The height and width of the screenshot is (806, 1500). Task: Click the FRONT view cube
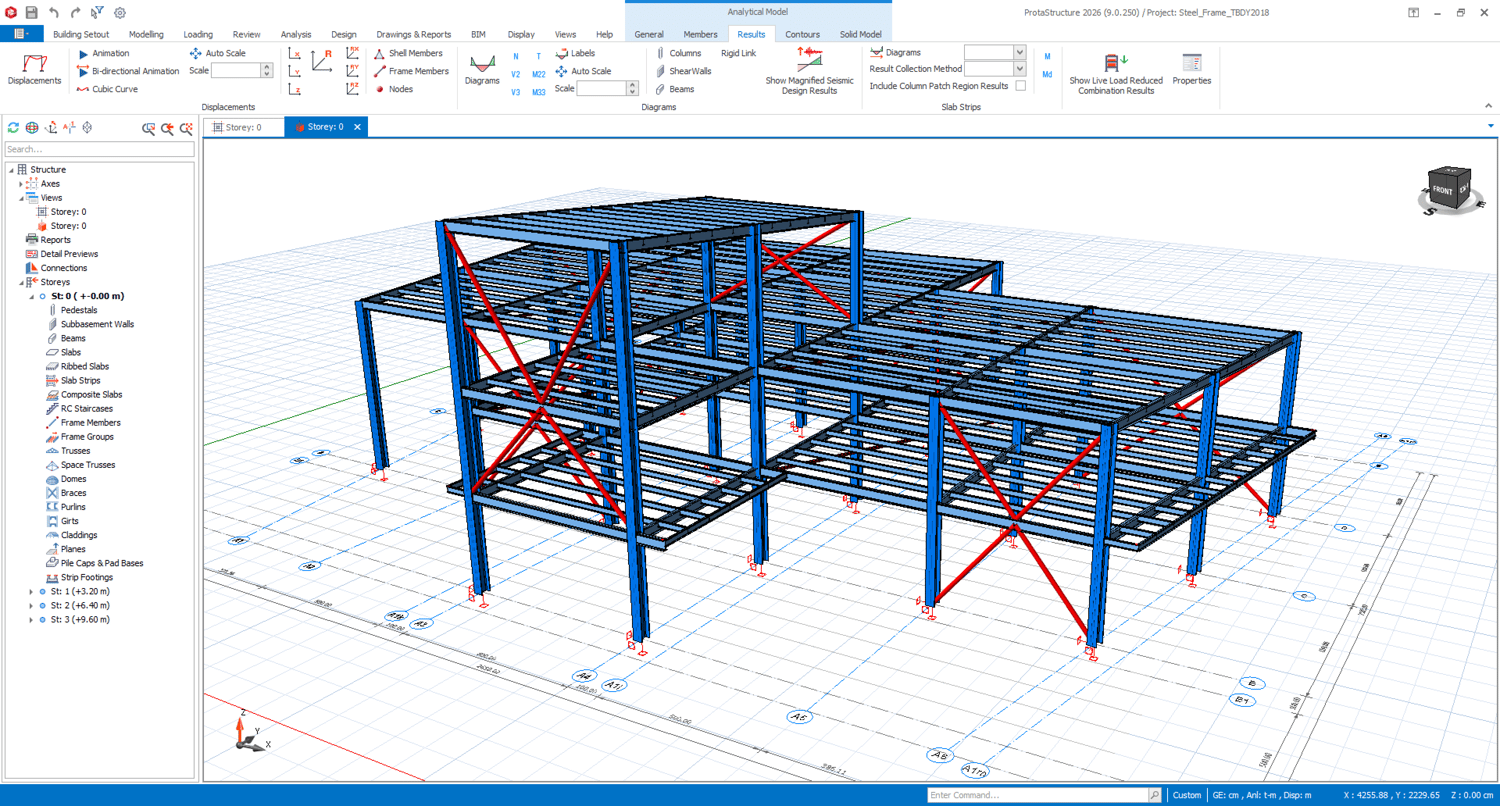(1442, 189)
